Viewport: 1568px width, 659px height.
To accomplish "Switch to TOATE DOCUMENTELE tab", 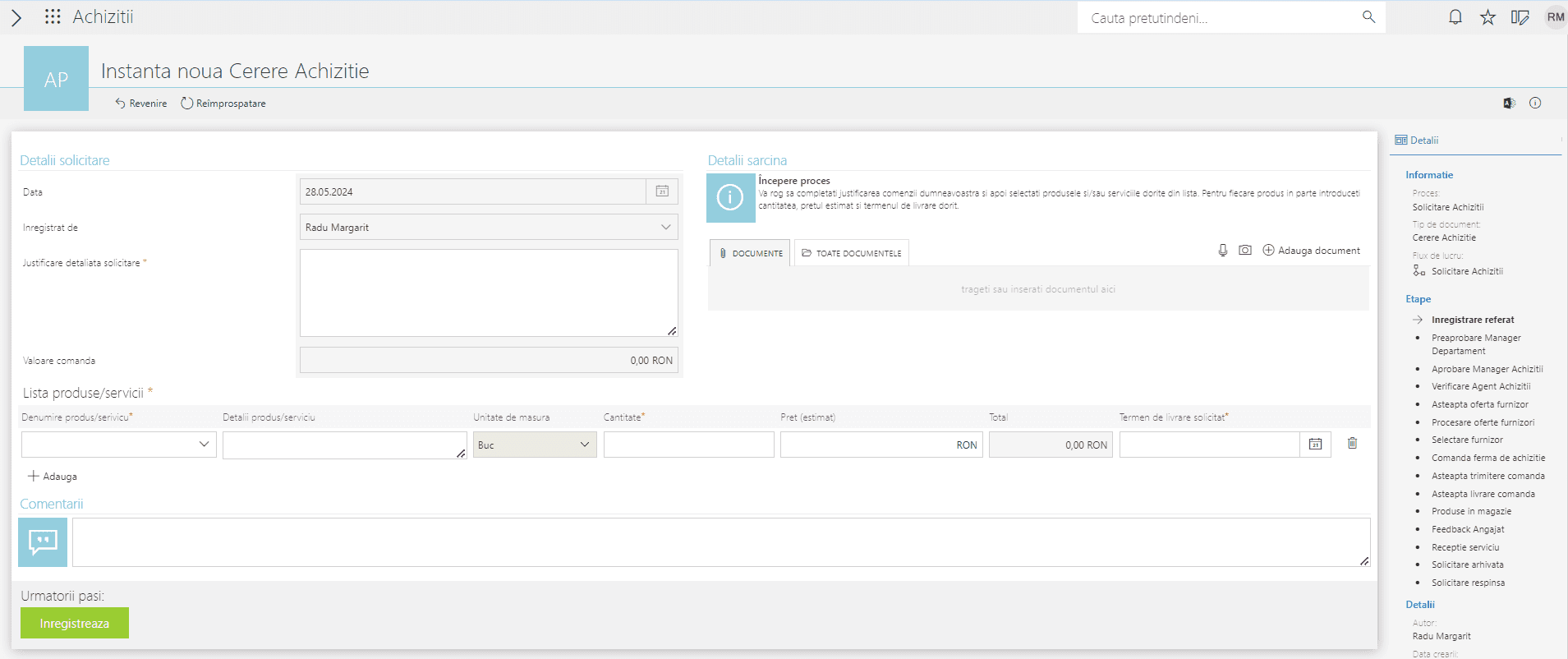I will (x=852, y=253).
